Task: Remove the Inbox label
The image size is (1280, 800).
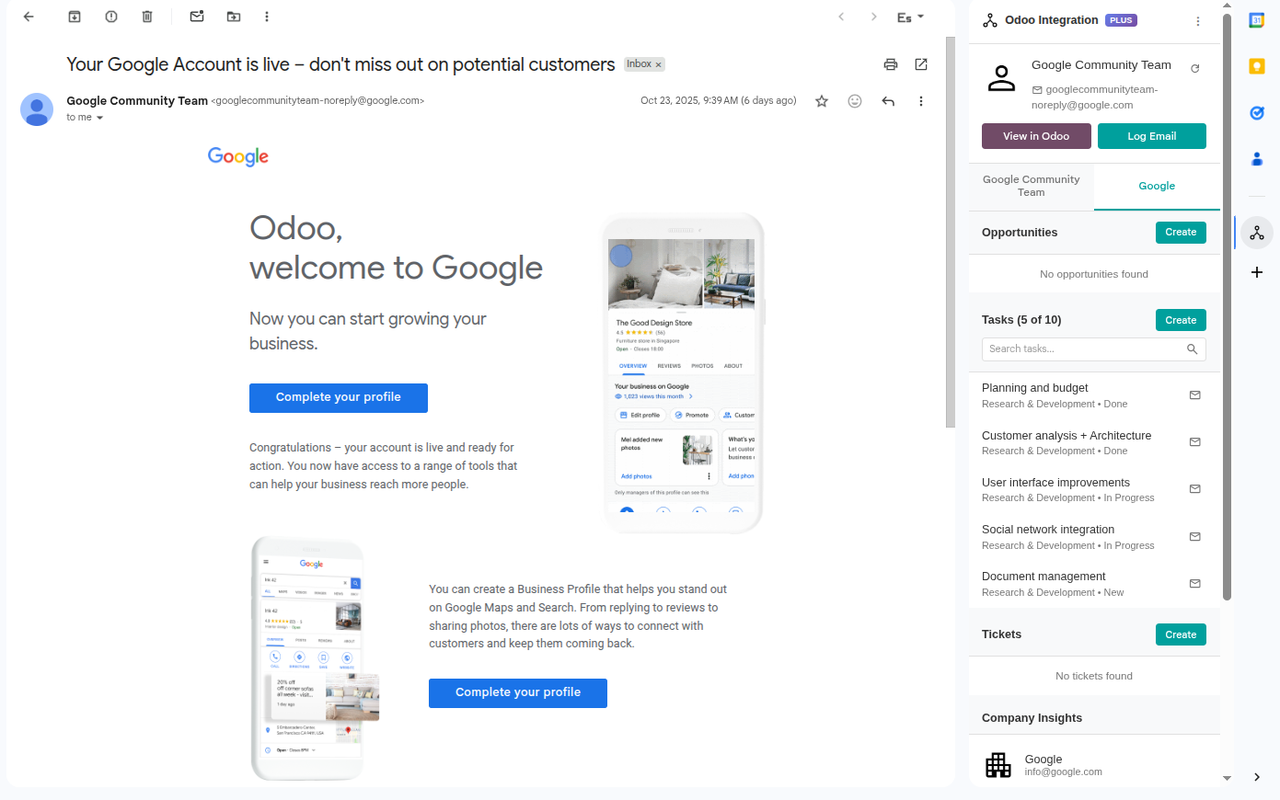Action: click(x=659, y=65)
